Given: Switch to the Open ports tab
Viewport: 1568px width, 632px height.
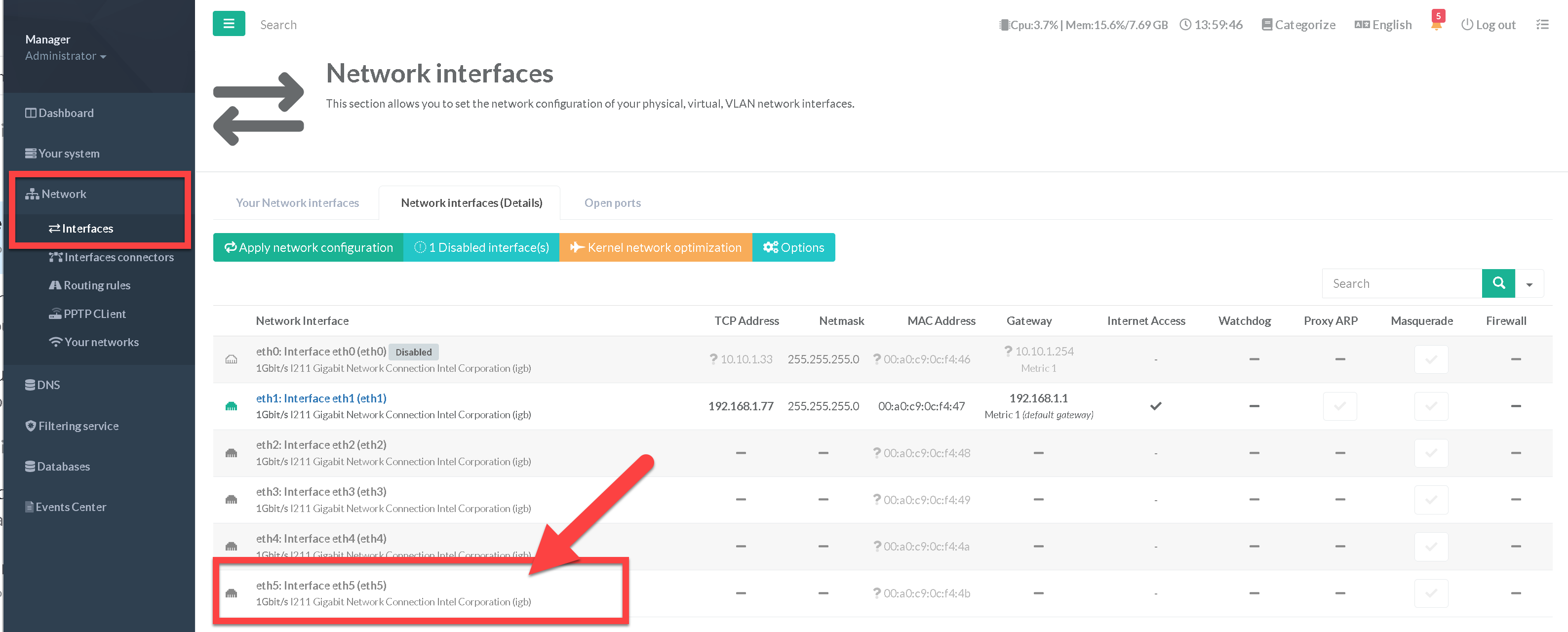Looking at the screenshot, I should tap(612, 203).
